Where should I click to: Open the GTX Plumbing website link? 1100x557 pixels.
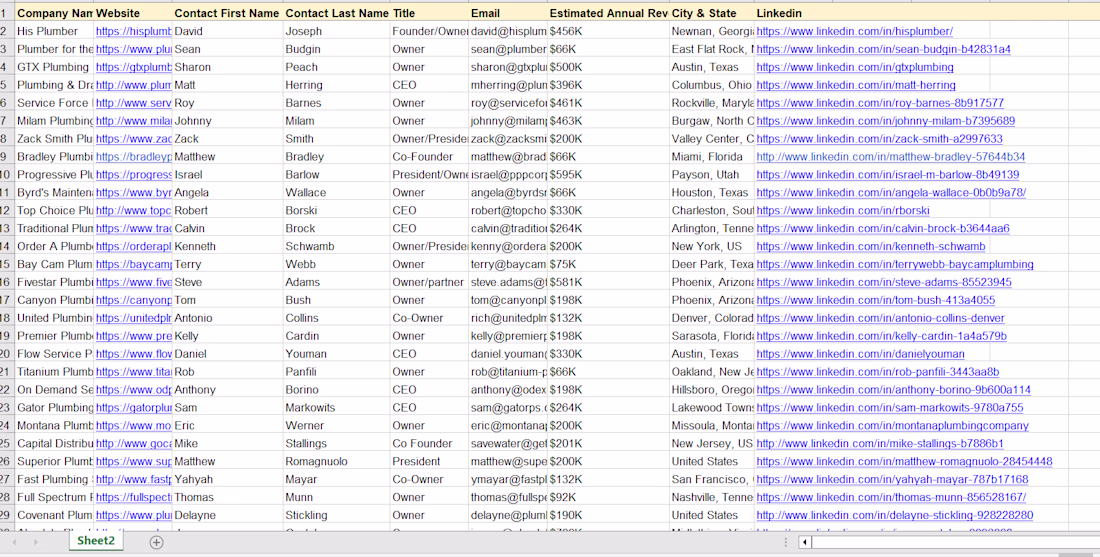(133, 67)
